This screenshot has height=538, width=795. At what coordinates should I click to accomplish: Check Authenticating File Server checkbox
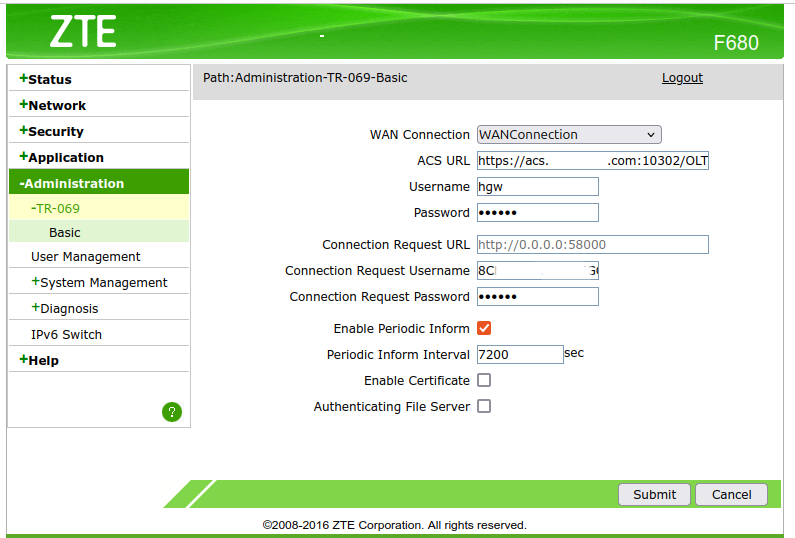point(484,406)
